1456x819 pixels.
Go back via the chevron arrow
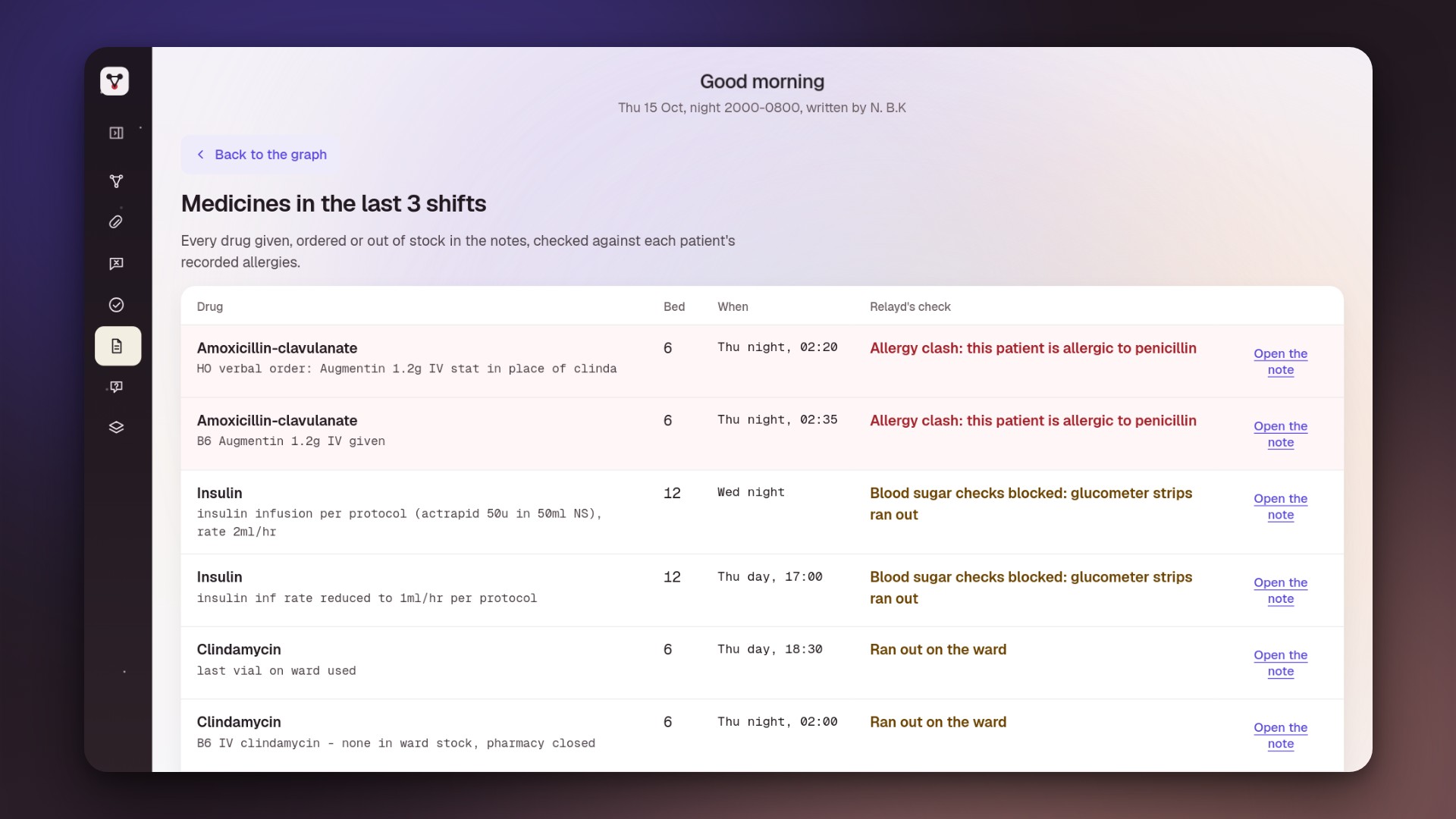(200, 155)
